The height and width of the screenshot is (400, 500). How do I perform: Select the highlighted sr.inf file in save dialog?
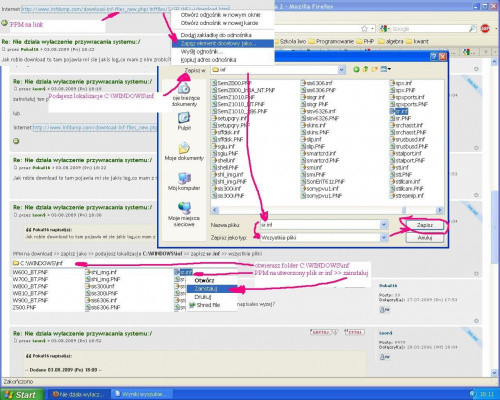point(399,111)
